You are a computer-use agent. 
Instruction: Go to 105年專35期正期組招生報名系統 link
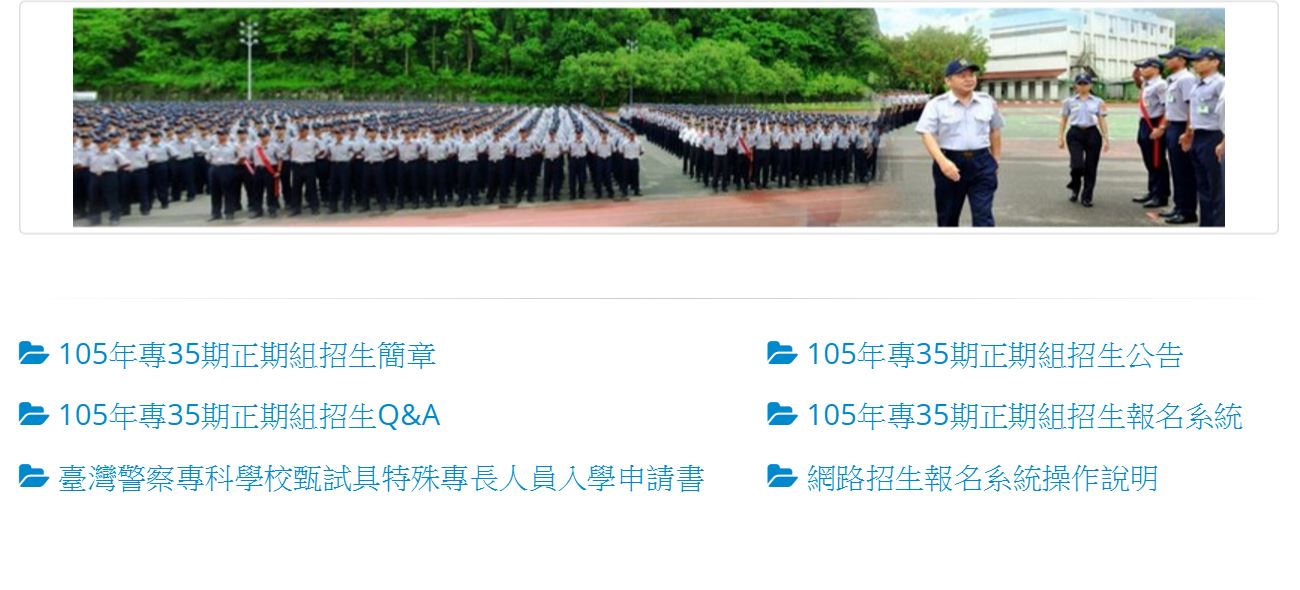click(x=1025, y=416)
